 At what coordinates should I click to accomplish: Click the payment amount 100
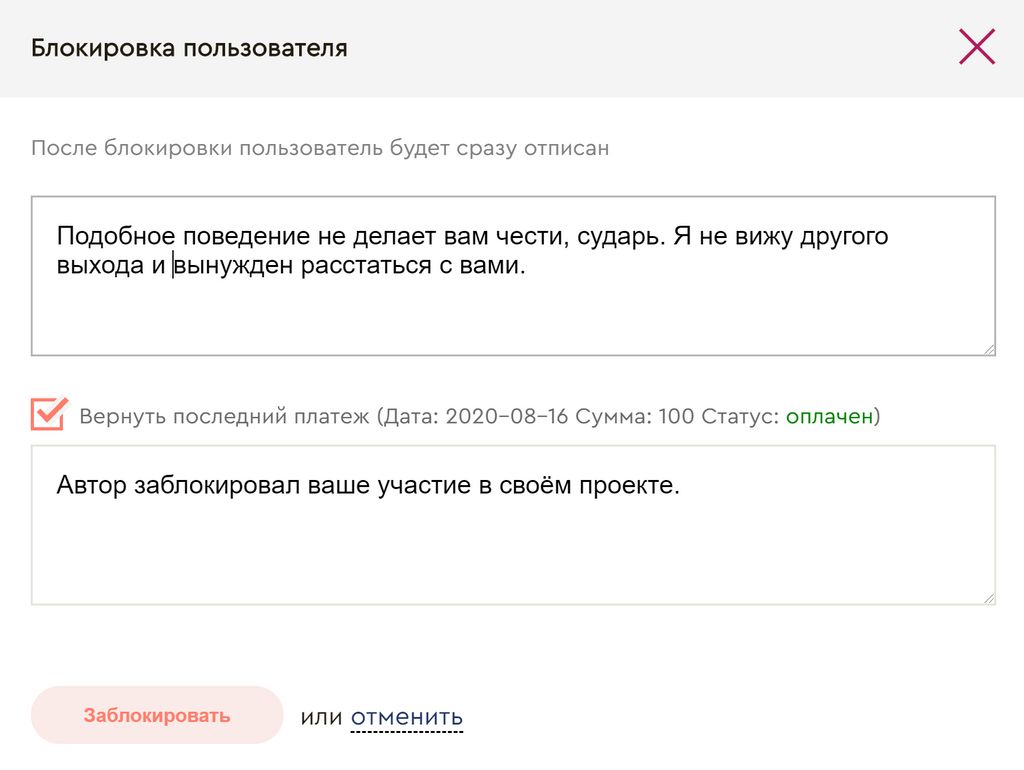pos(675,417)
